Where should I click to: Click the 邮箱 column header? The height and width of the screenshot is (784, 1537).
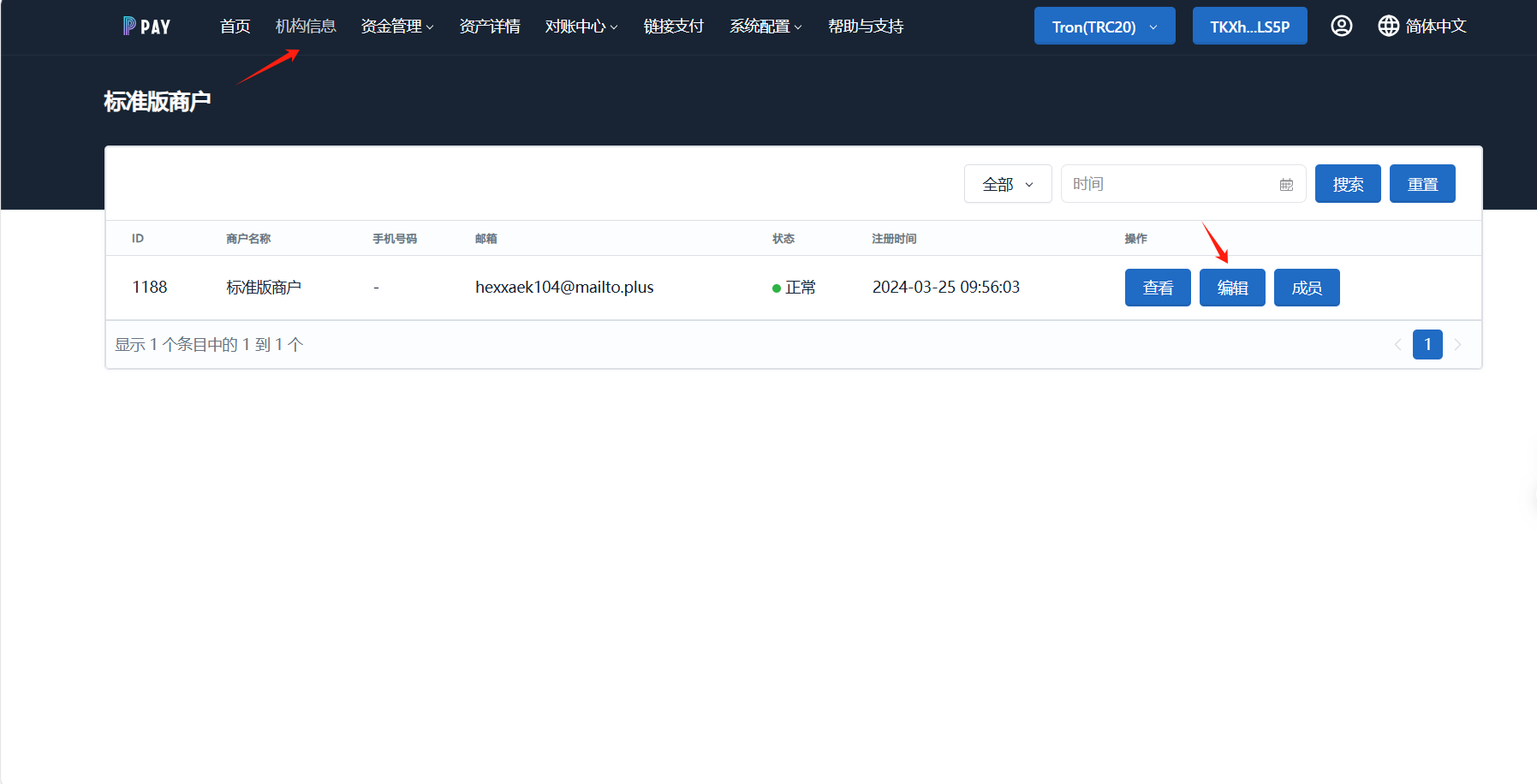486,239
